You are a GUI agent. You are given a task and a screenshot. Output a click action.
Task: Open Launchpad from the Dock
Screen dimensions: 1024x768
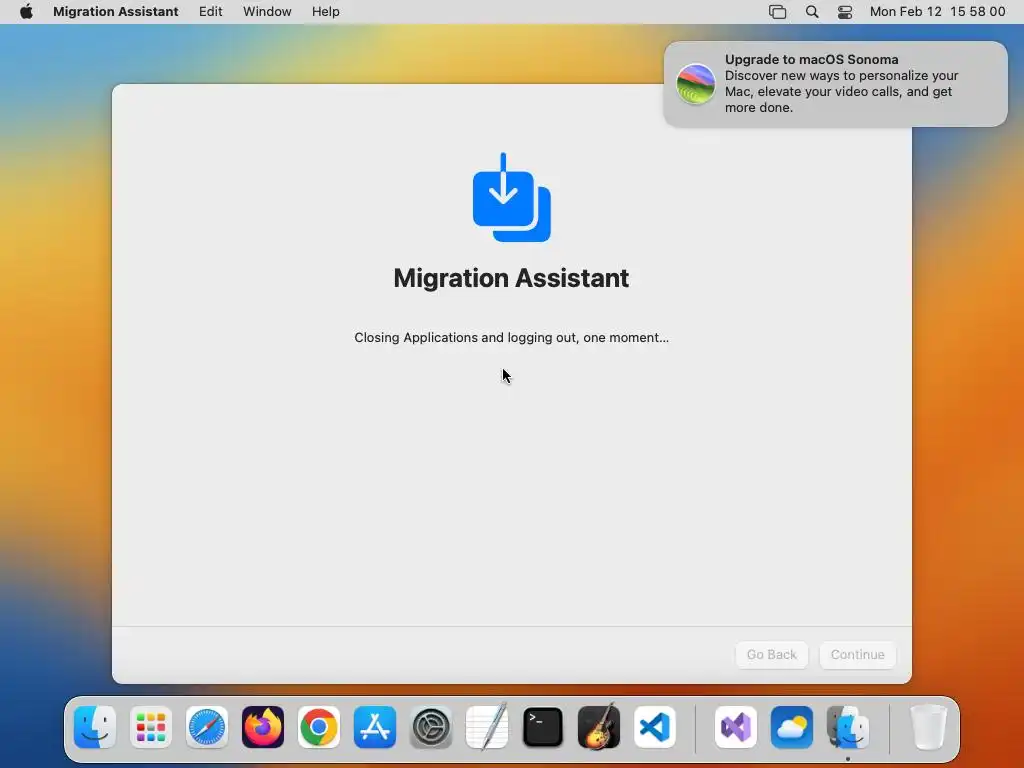[x=151, y=727]
